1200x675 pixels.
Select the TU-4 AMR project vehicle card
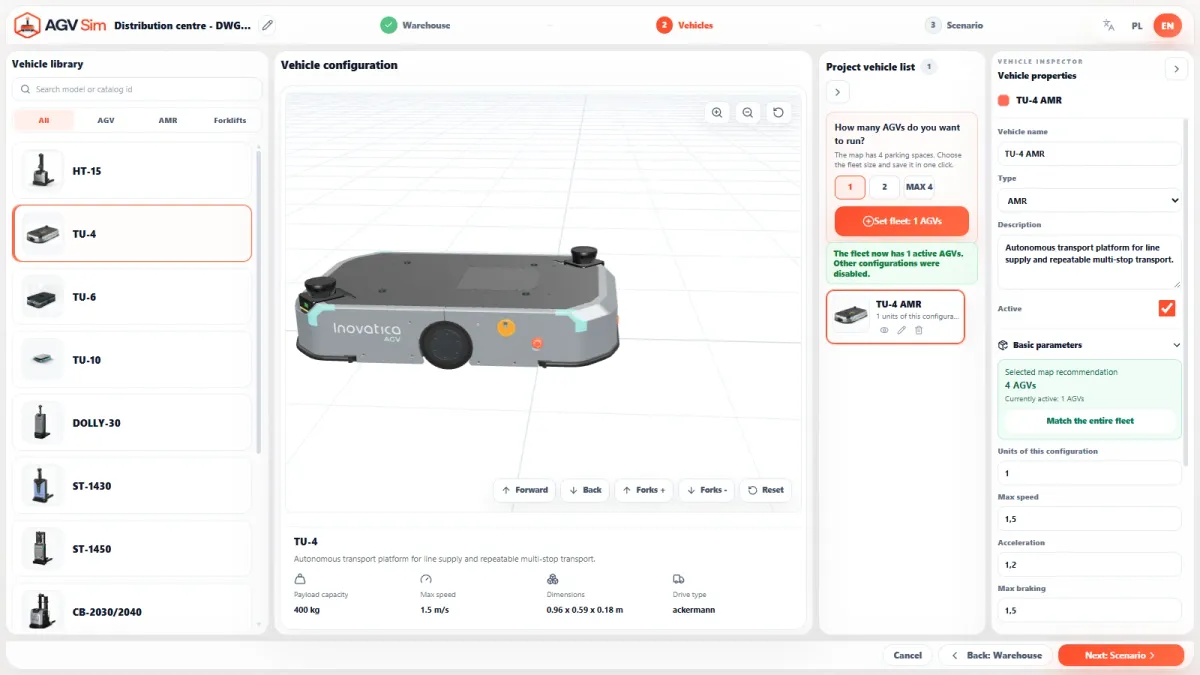(x=895, y=317)
